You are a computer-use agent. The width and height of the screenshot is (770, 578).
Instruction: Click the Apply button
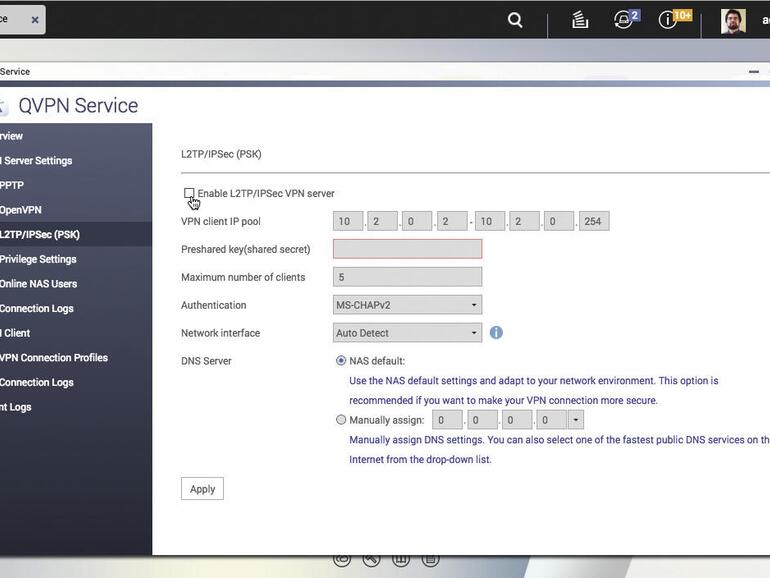click(202, 489)
